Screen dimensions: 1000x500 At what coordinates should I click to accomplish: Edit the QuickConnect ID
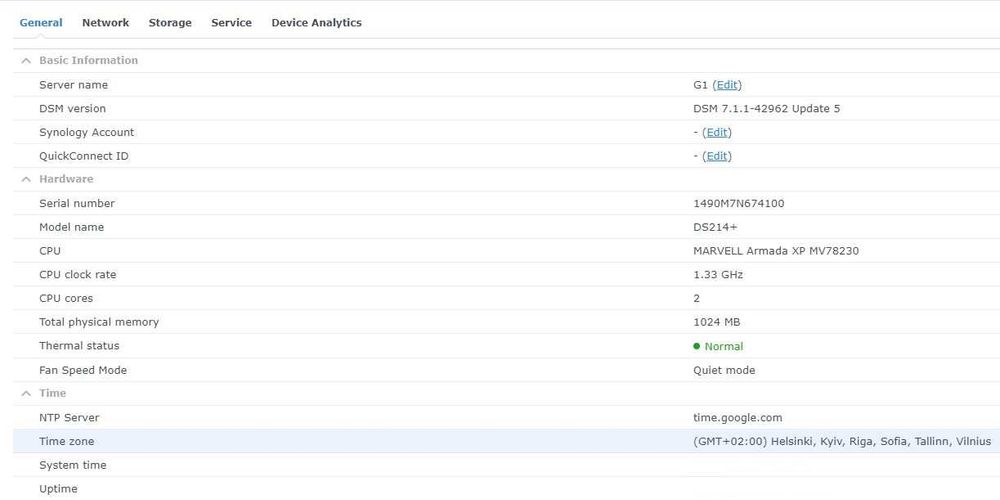(x=717, y=156)
